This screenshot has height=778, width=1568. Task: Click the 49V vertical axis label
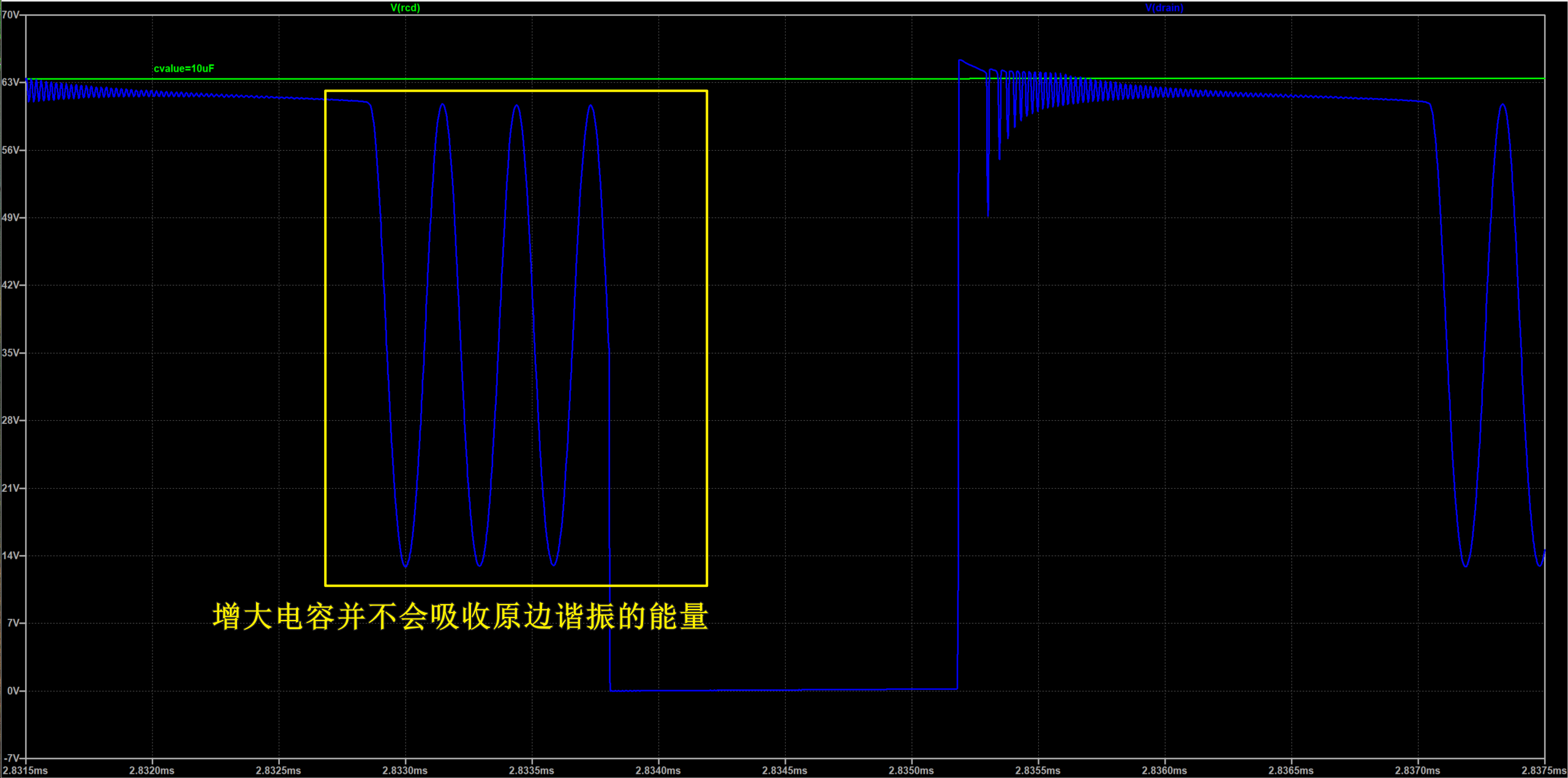coord(10,217)
